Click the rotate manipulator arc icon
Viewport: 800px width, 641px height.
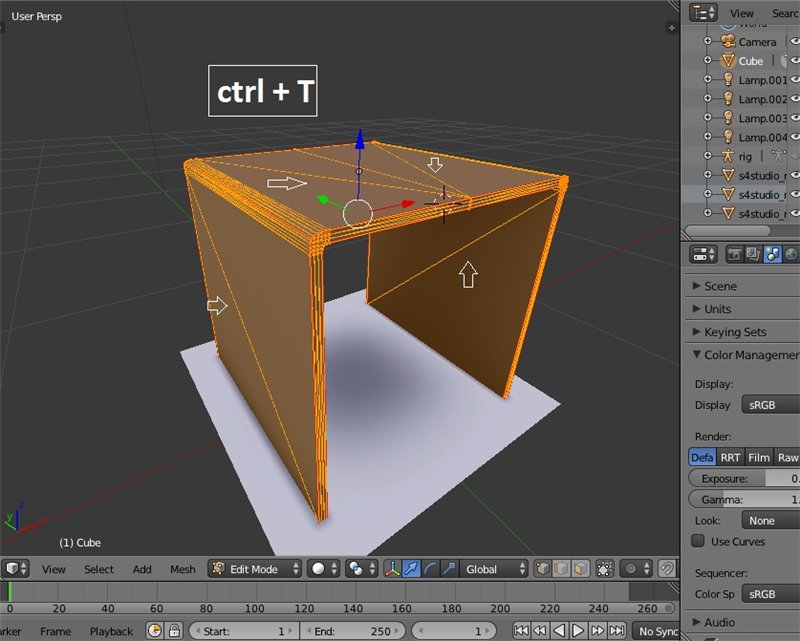point(430,569)
